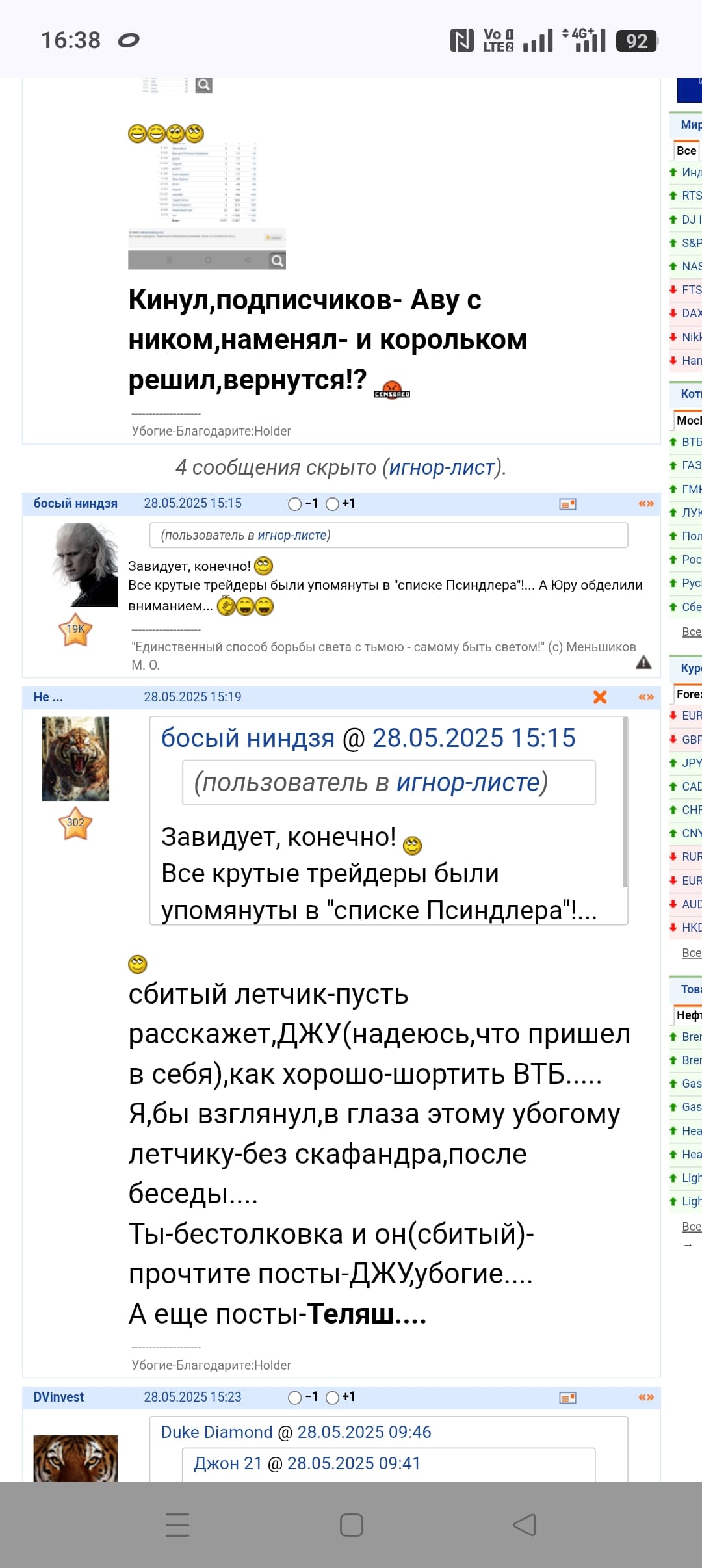Image resolution: width=702 pixels, height=1568 pixels.
Task: Click the message card icon on босый ниндзя post
Action: click(x=568, y=504)
